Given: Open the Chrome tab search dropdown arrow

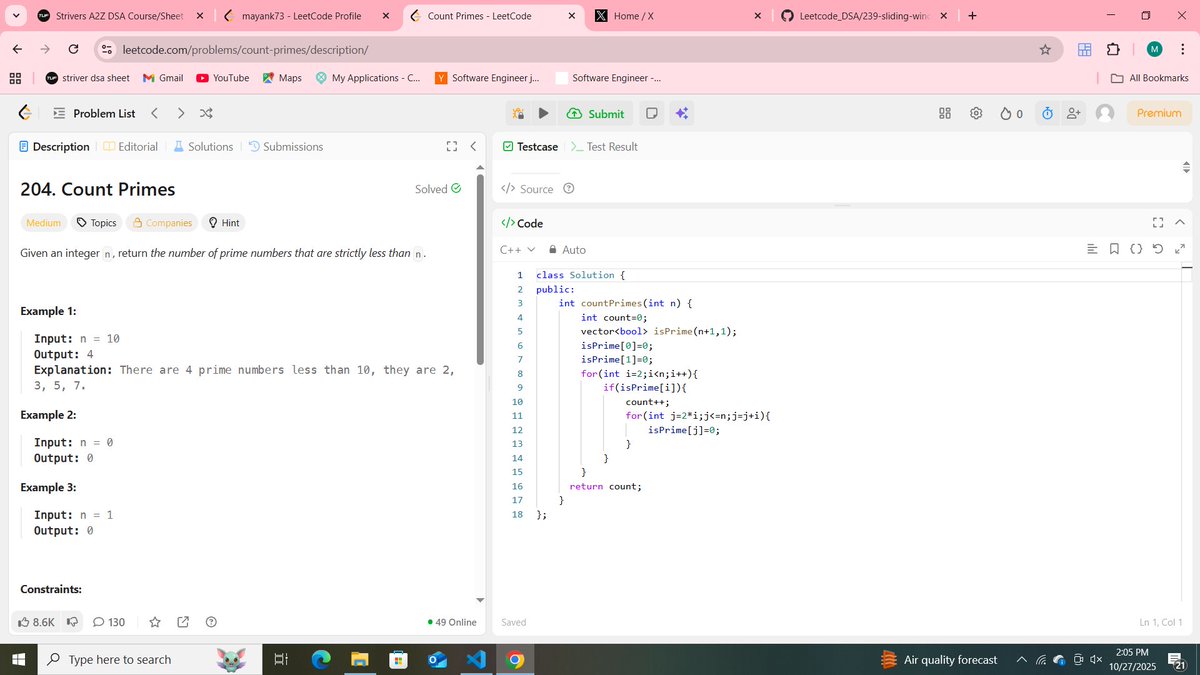Looking at the screenshot, I should pyautogui.click(x=15, y=16).
